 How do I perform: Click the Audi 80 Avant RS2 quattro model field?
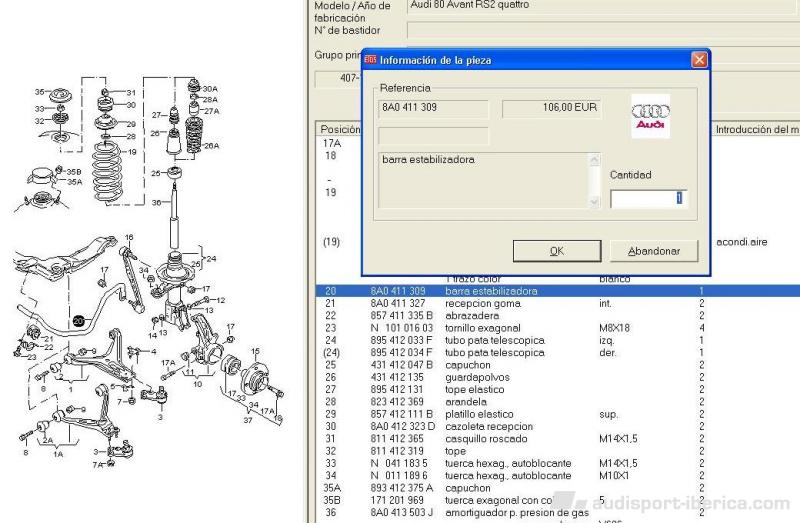coord(602,6)
